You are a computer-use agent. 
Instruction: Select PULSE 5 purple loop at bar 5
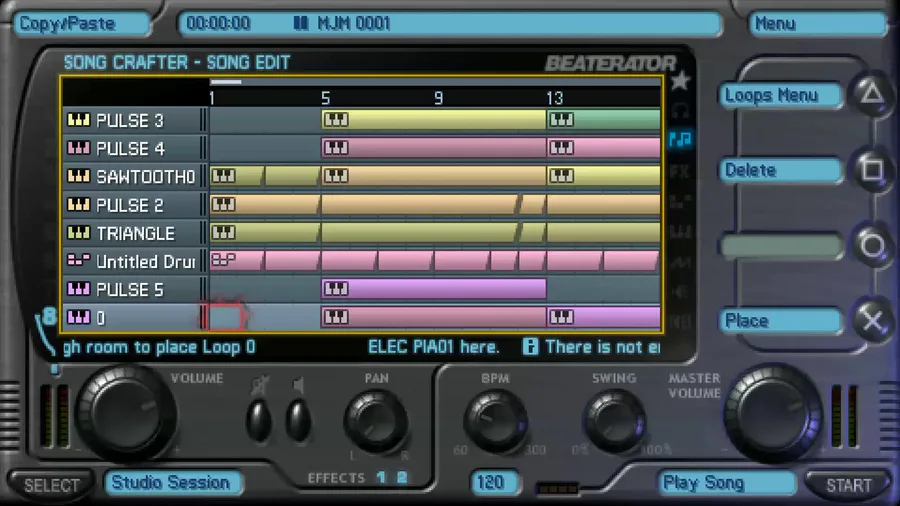pyautogui.click(x=433, y=289)
